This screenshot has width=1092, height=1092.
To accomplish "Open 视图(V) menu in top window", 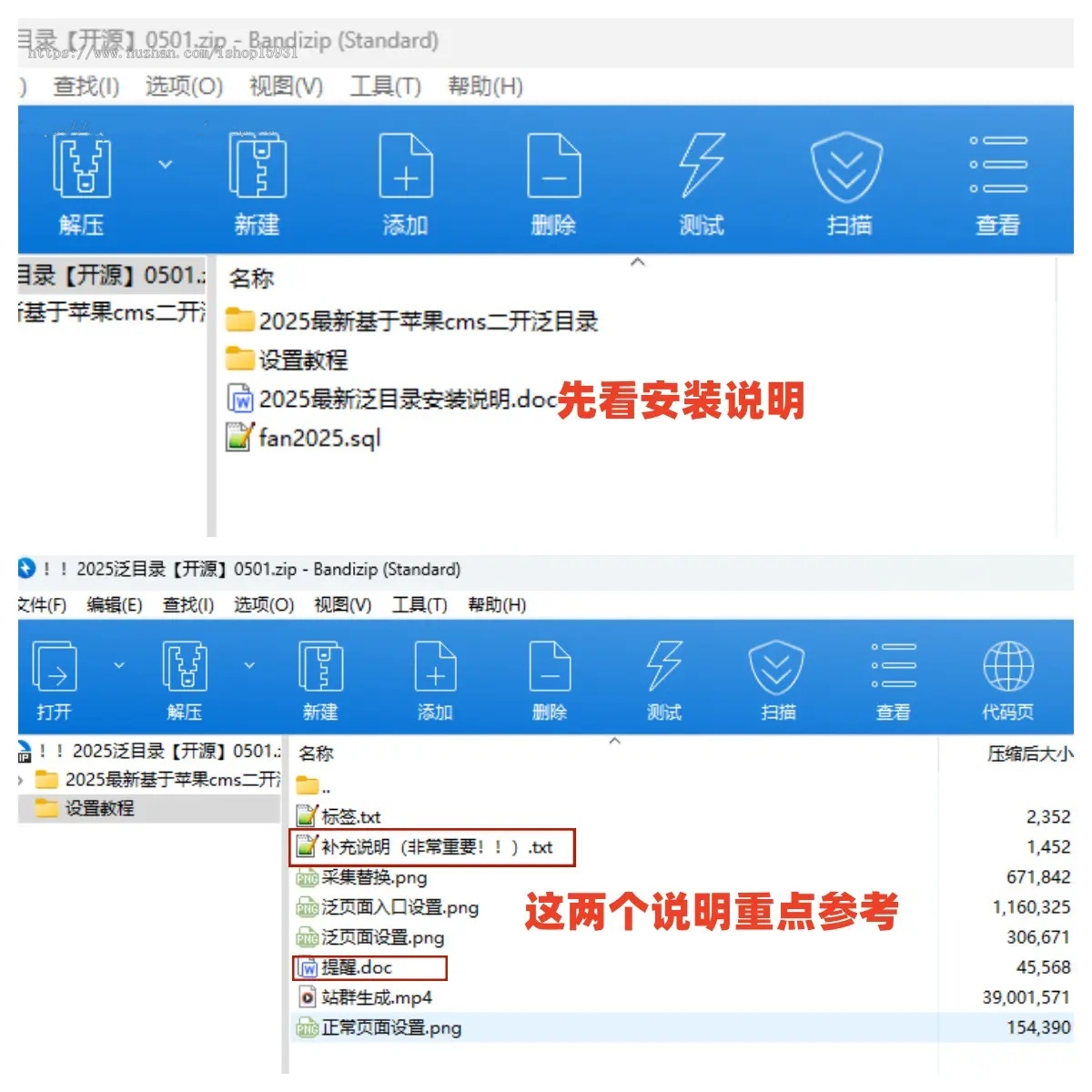I will (x=286, y=86).
